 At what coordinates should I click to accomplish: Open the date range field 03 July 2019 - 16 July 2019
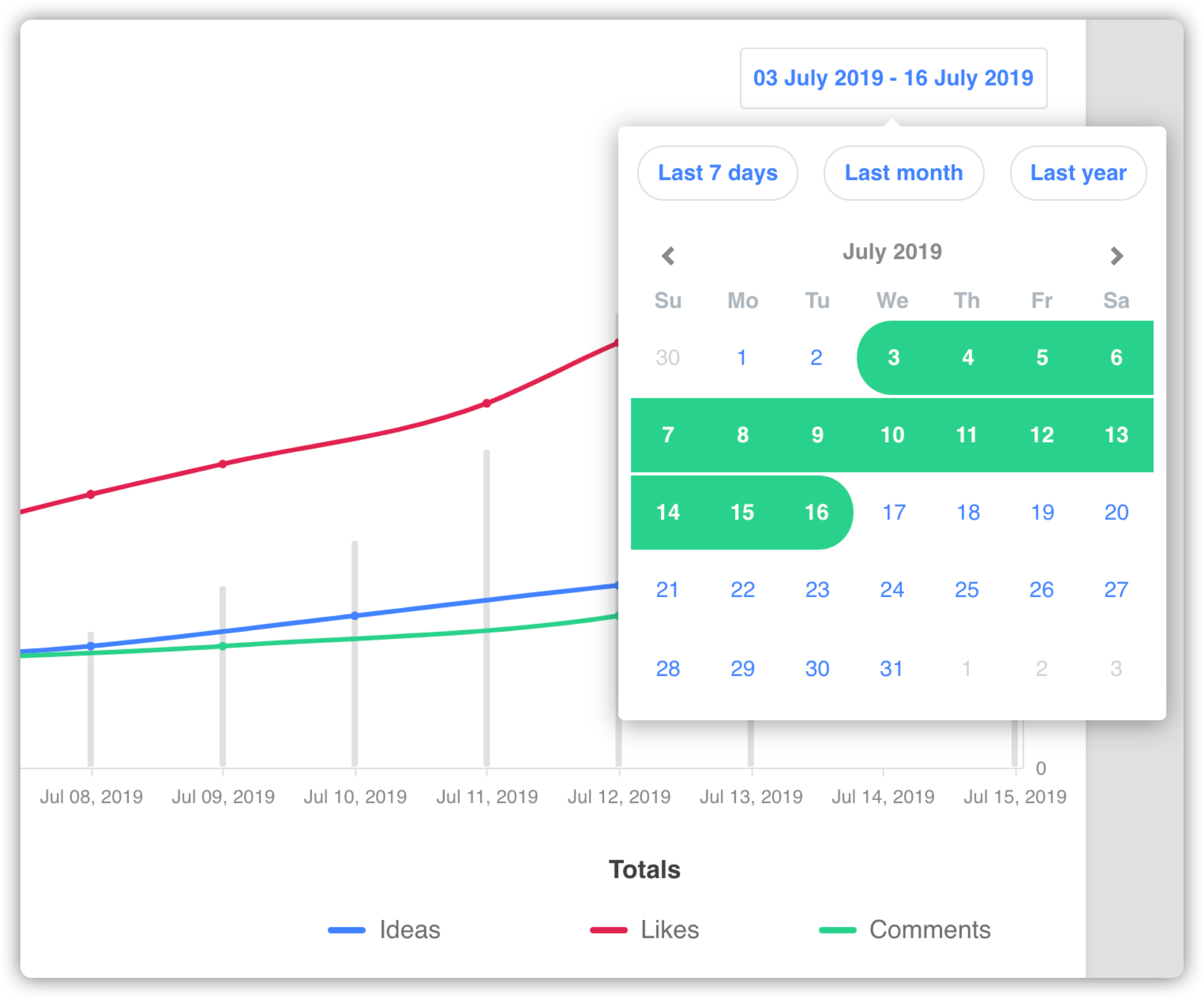[x=893, y=78]
